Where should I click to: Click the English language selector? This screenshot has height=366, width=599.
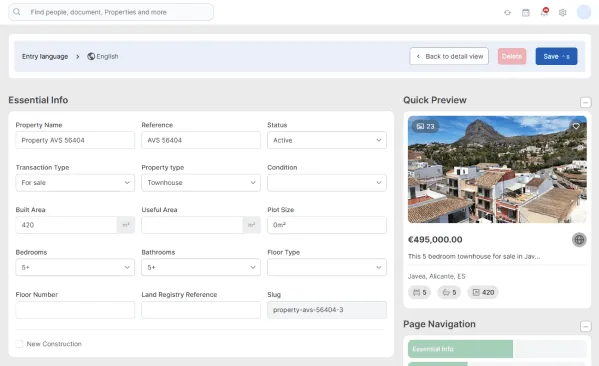[103, 56]
